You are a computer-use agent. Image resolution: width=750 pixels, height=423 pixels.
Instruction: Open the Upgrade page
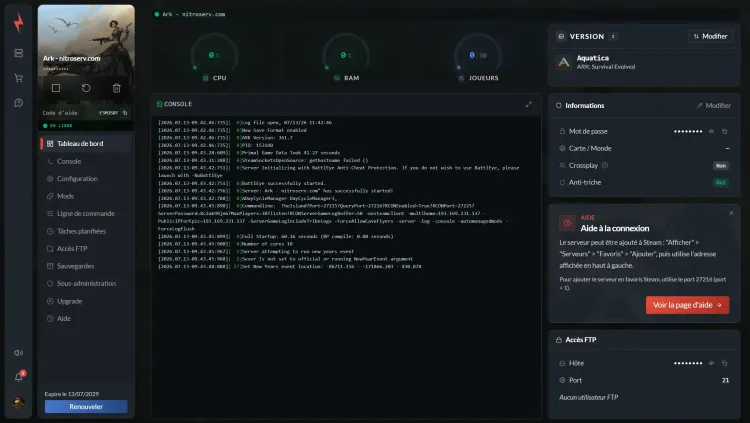pos(86,301)
